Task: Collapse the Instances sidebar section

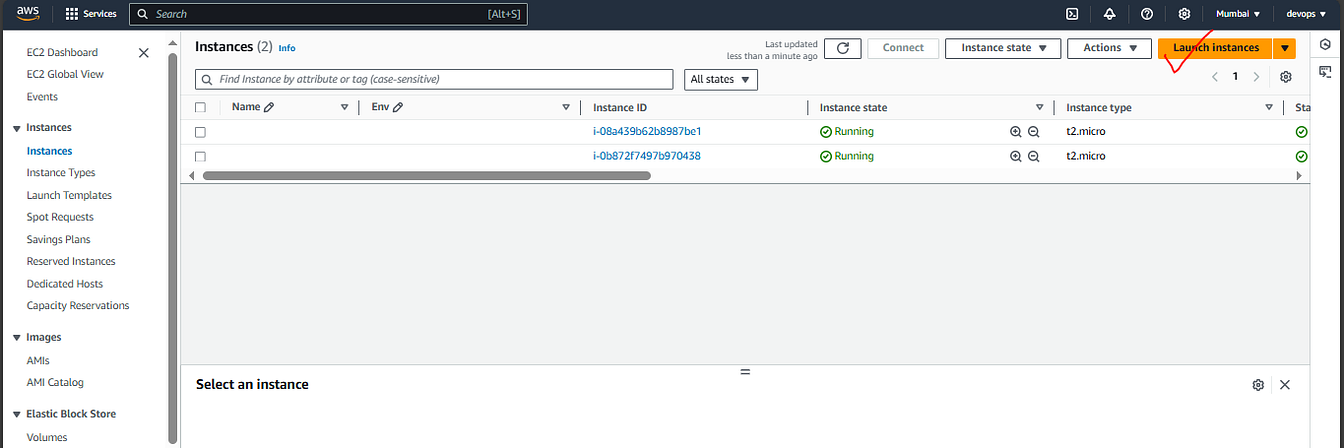Action: (x=17, y=128)
